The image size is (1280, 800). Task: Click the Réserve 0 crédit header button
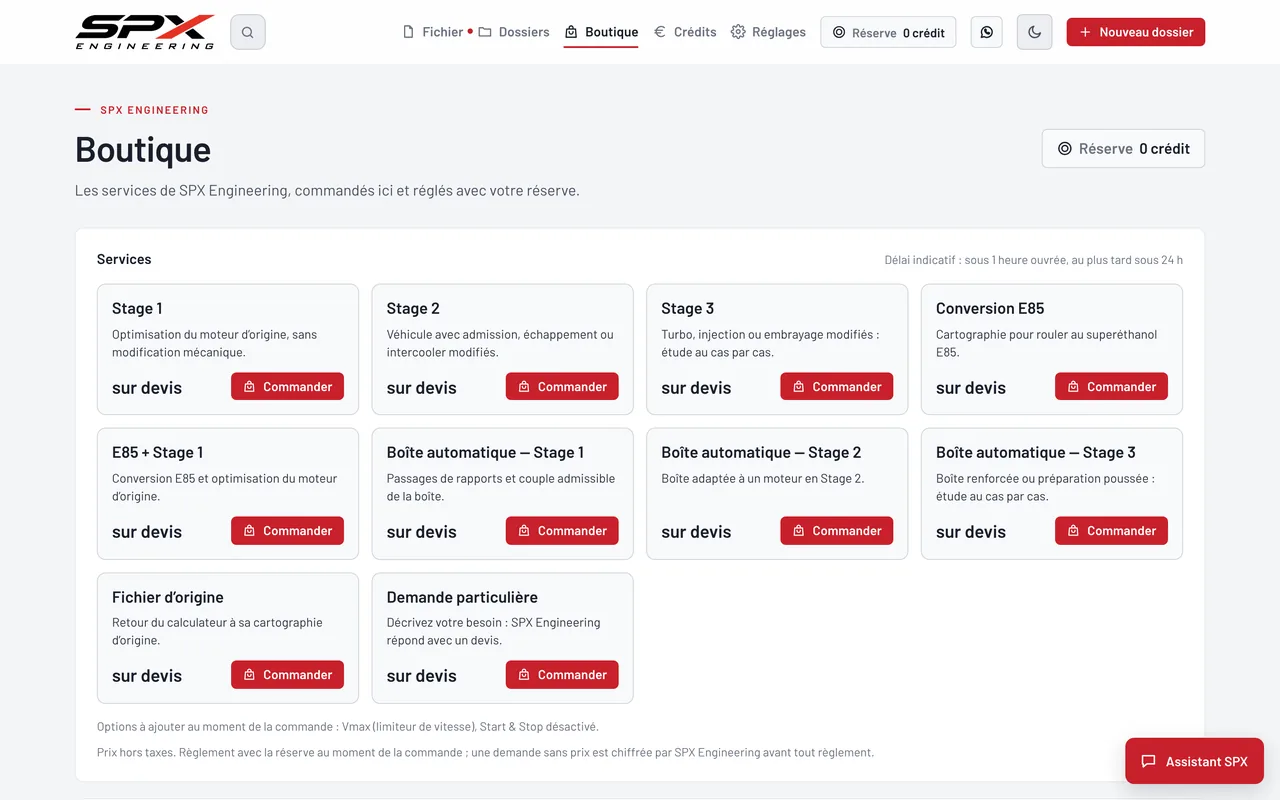(888, 32)
